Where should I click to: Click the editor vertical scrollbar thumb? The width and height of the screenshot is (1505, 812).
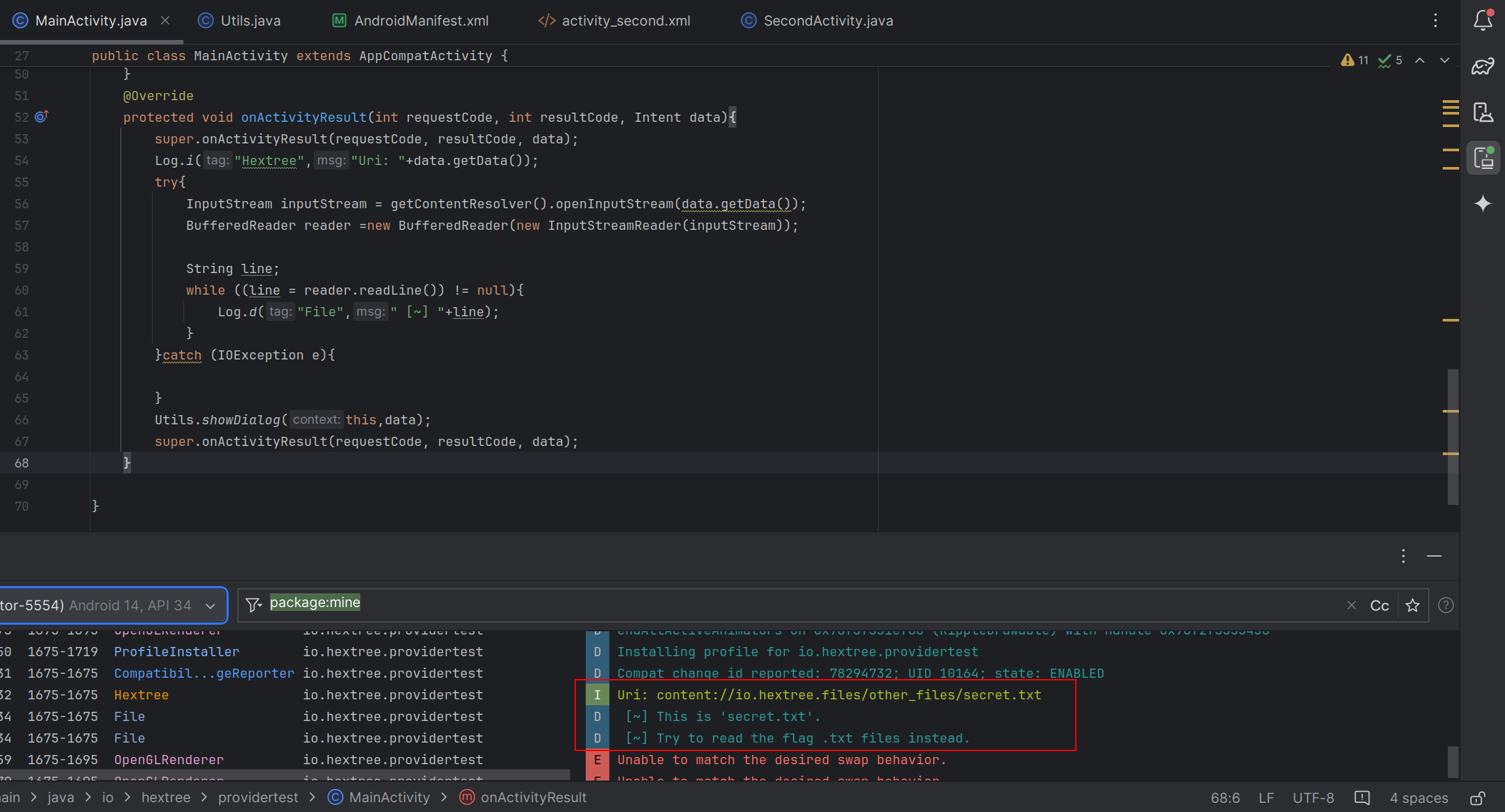tap(1453, 437)
